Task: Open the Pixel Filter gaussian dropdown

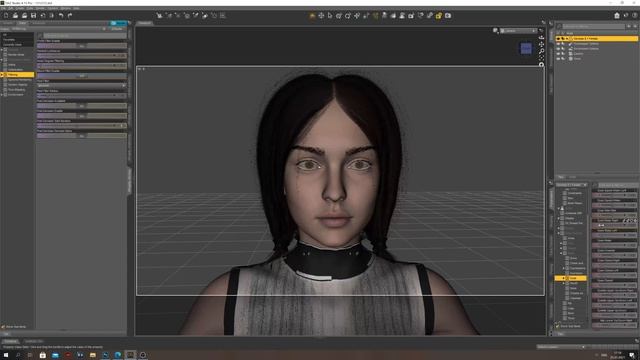Action: (82, 86)
